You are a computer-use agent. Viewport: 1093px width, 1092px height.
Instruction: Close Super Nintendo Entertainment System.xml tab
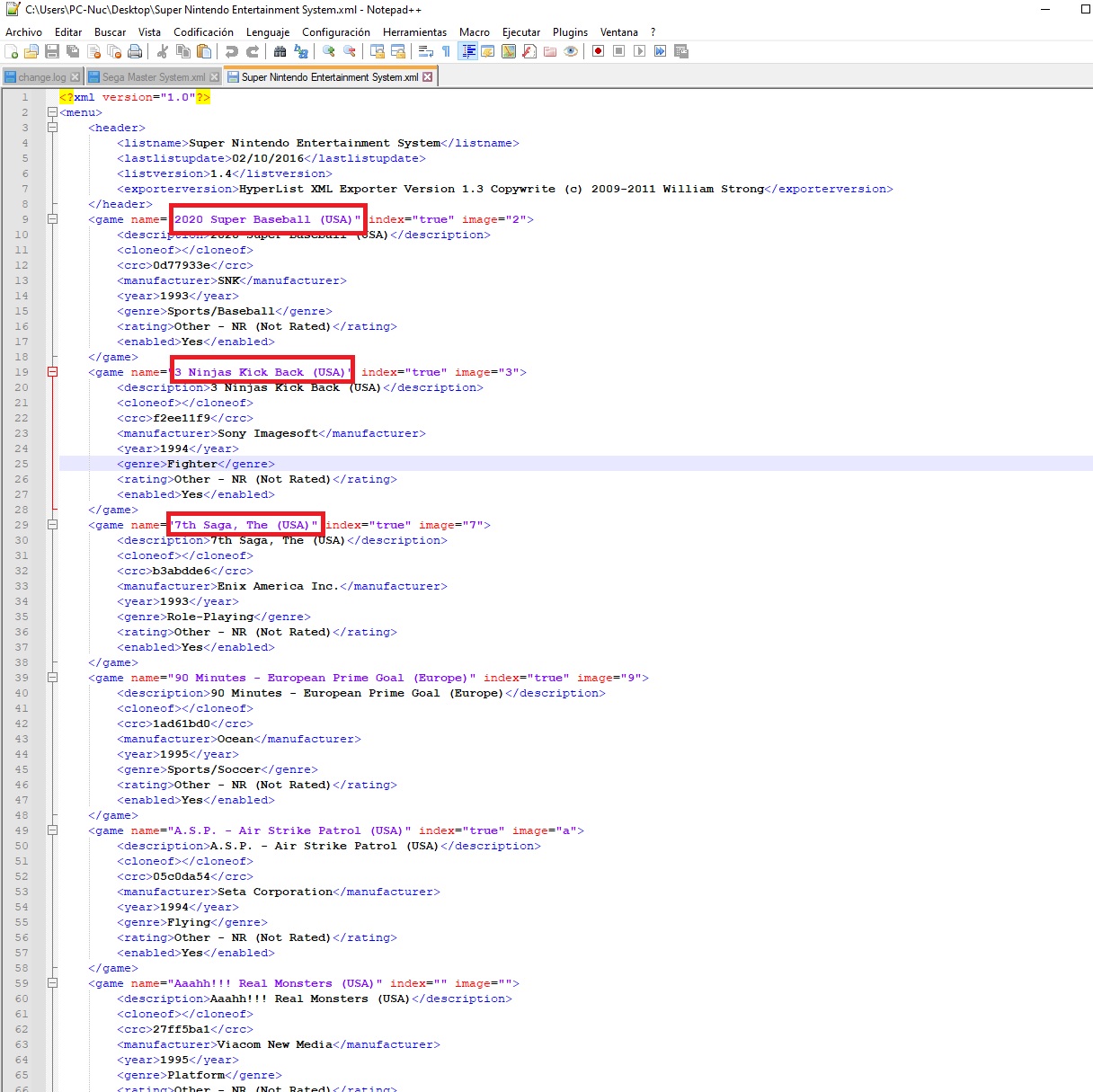click(428, 77)
